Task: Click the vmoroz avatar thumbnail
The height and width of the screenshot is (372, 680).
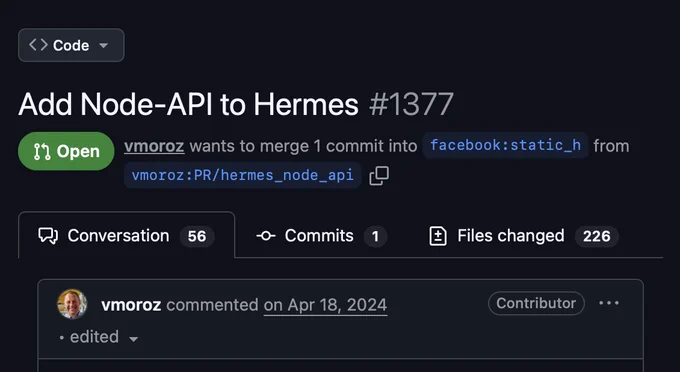Action: coord(72,304)
